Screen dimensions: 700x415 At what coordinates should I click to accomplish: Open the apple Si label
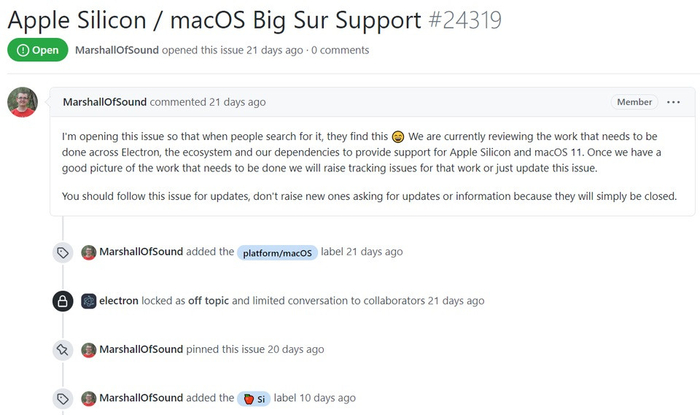point(254,398)
